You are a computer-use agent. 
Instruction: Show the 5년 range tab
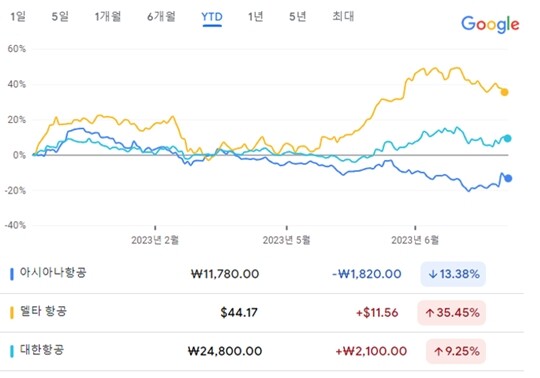click(298, 17)
